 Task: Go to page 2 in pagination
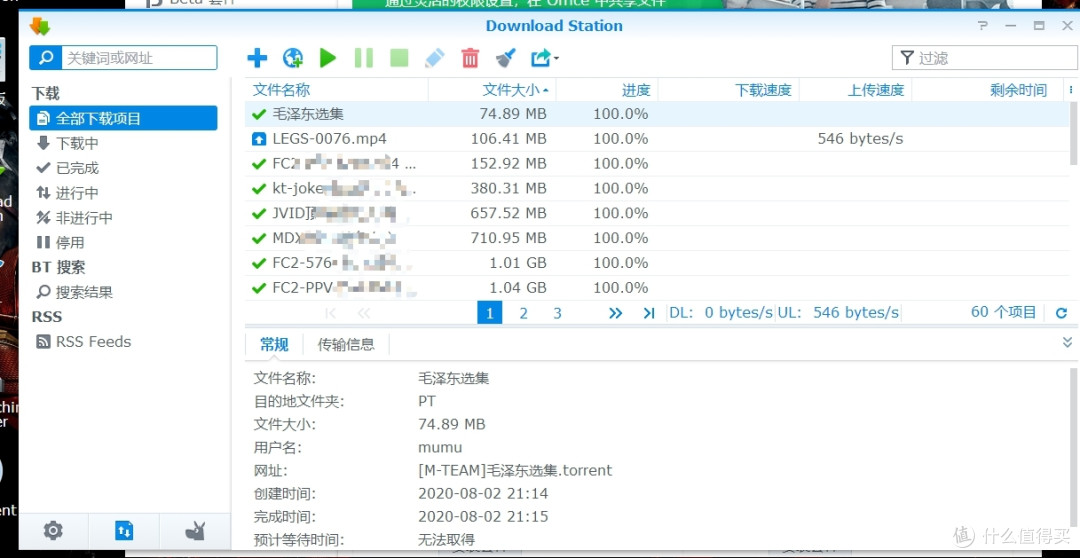[523, 313]
